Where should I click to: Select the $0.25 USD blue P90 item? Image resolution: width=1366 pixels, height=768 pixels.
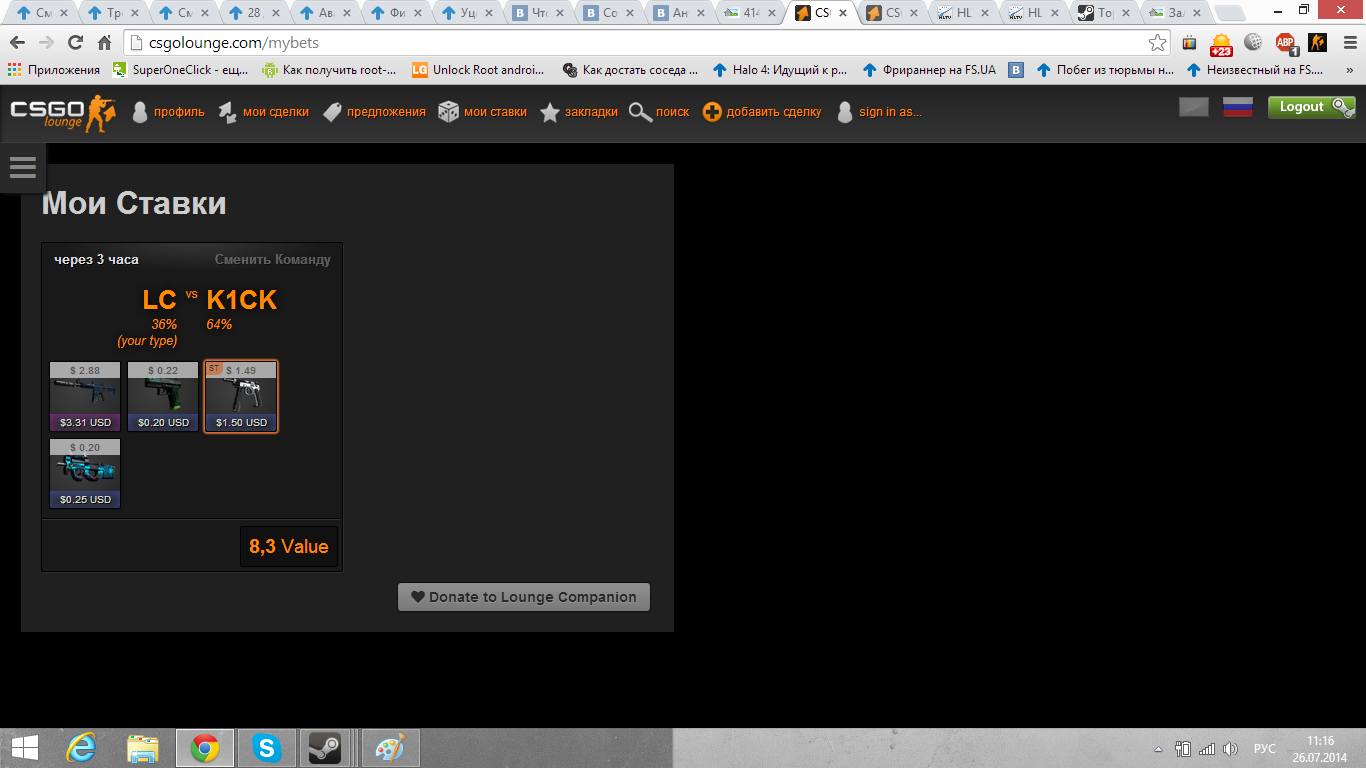click(85, 473)
